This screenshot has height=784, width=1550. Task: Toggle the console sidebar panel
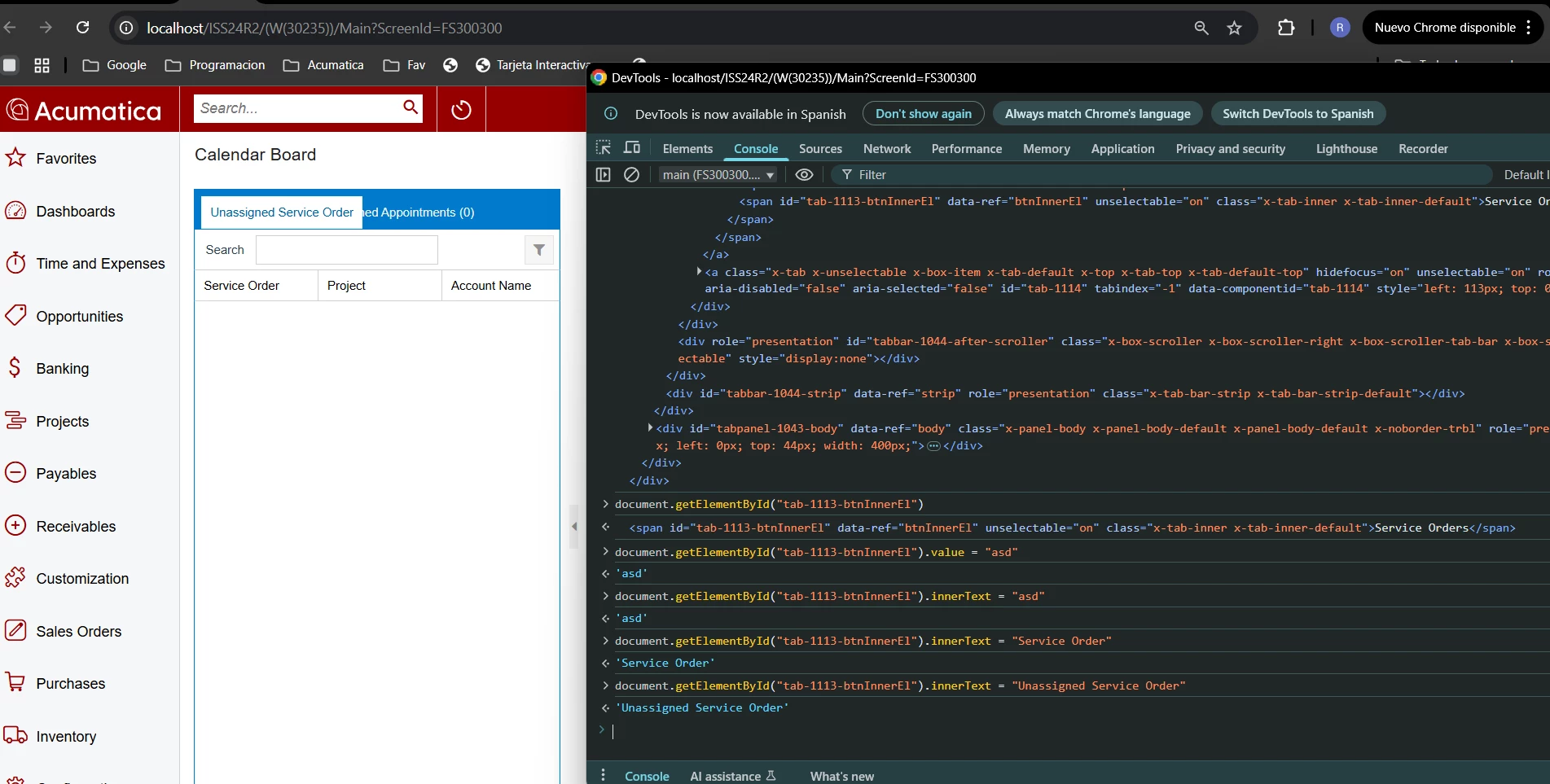pos(603,174)
